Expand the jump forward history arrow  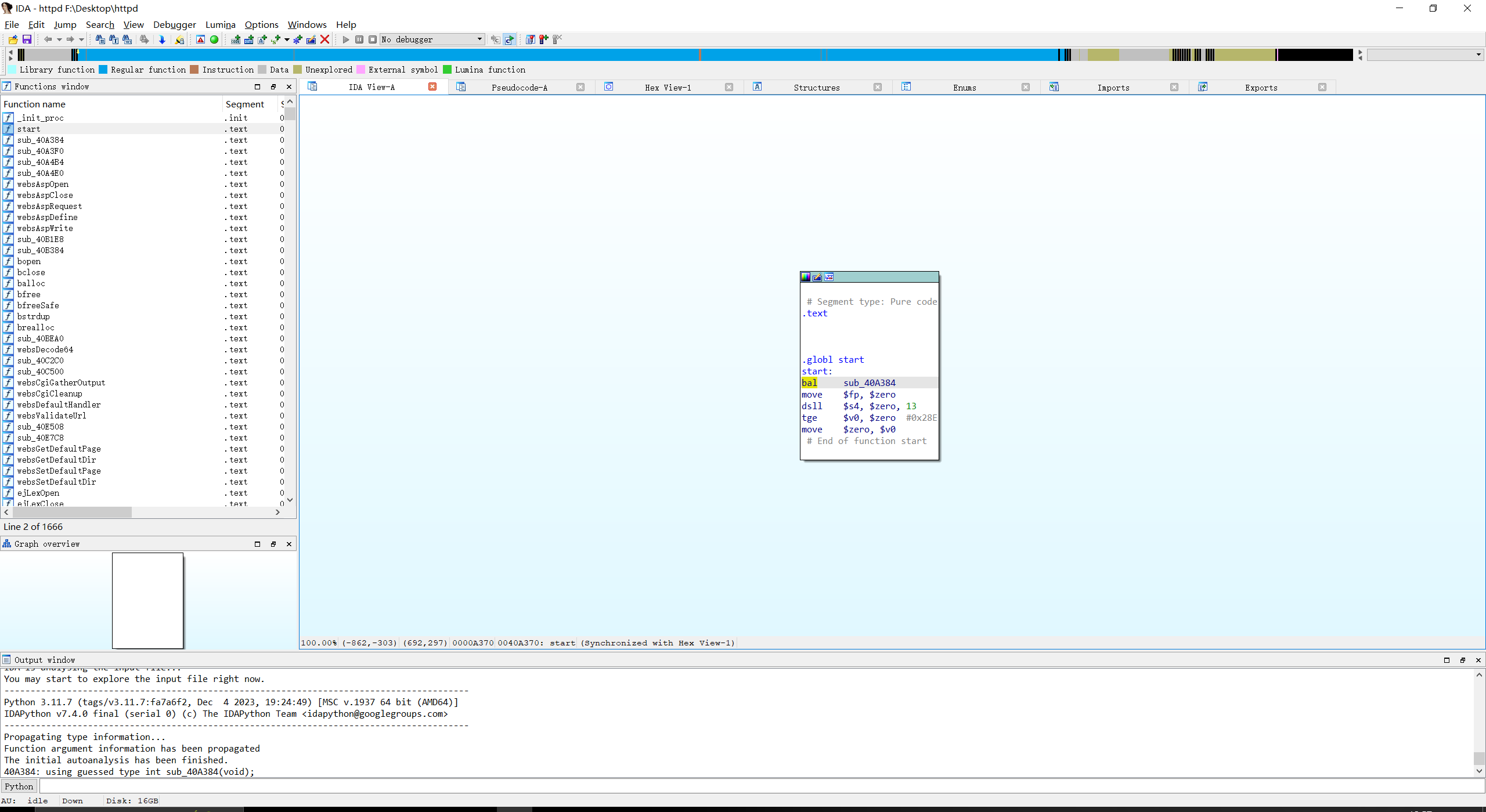pos(81,39)
